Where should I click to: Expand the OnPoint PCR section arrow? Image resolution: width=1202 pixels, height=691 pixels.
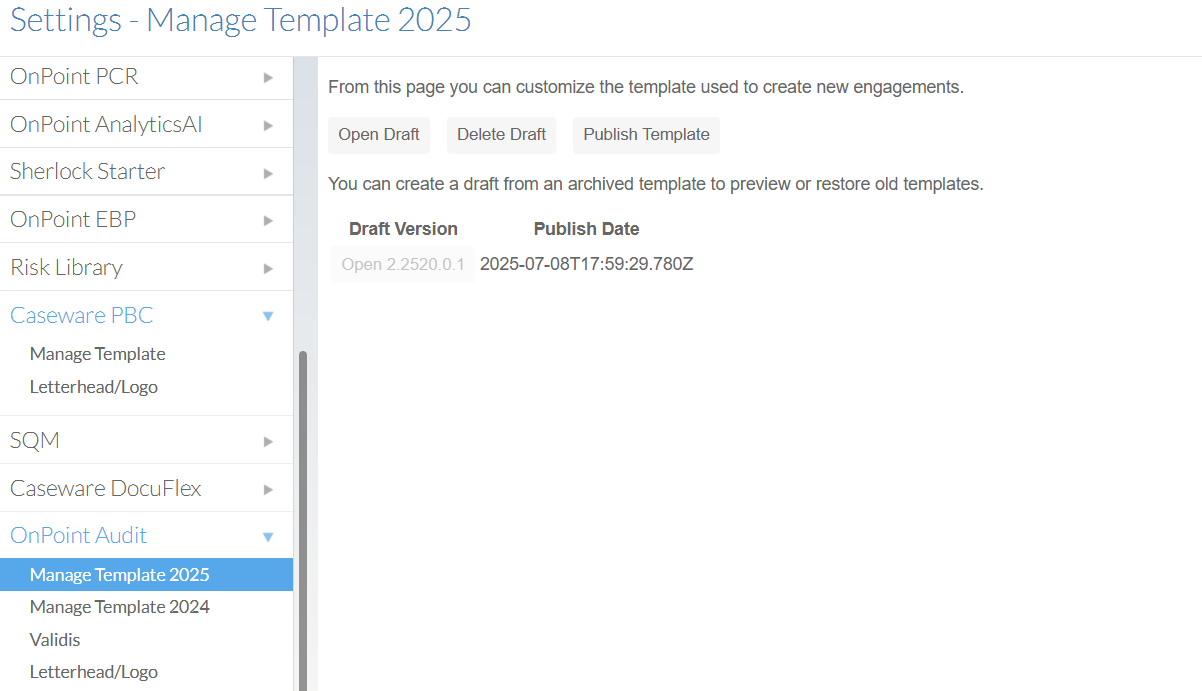coord(268,77)
